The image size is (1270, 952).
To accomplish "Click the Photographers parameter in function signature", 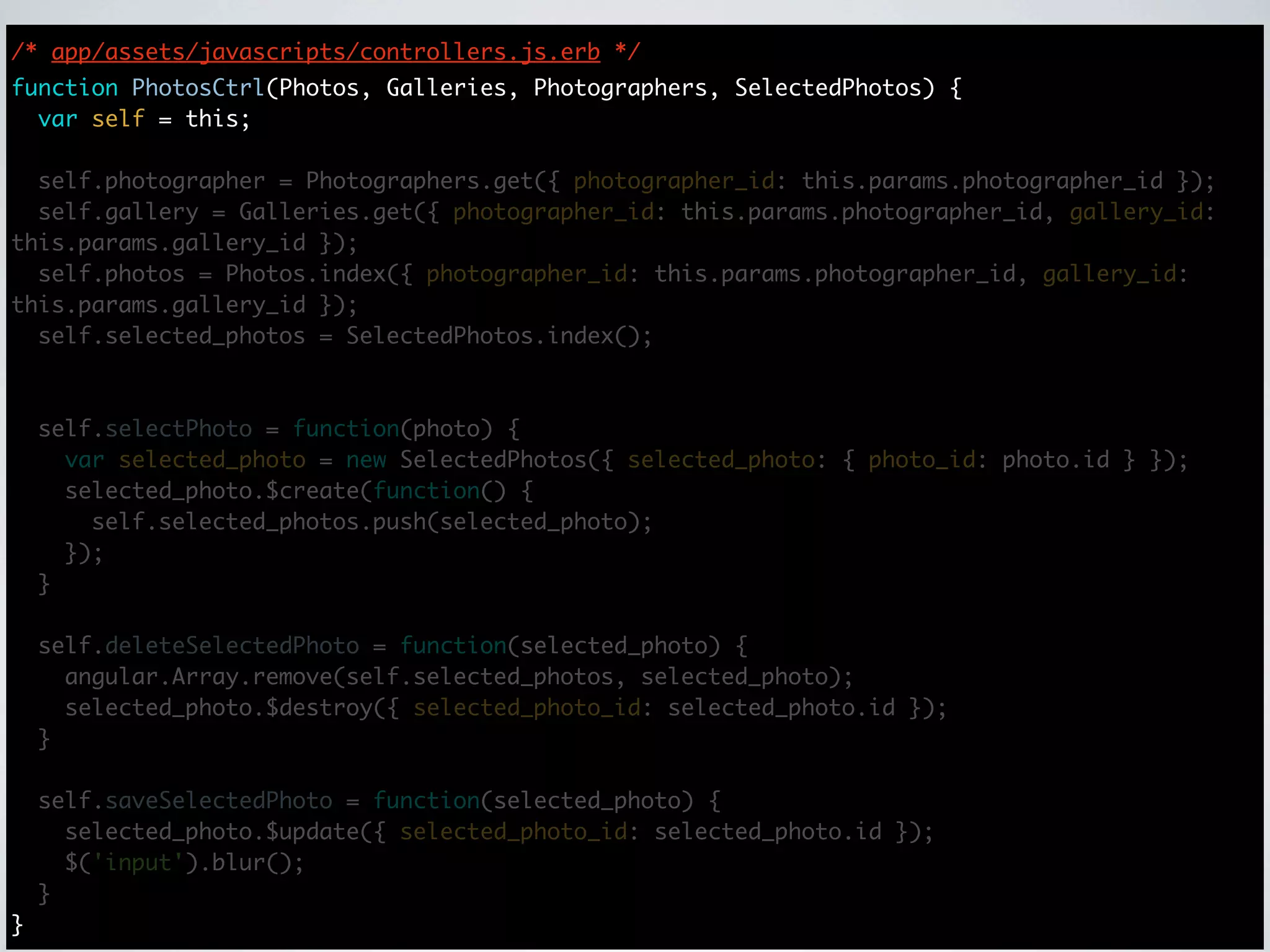I will pyautogui.click(x=620, y=89).
